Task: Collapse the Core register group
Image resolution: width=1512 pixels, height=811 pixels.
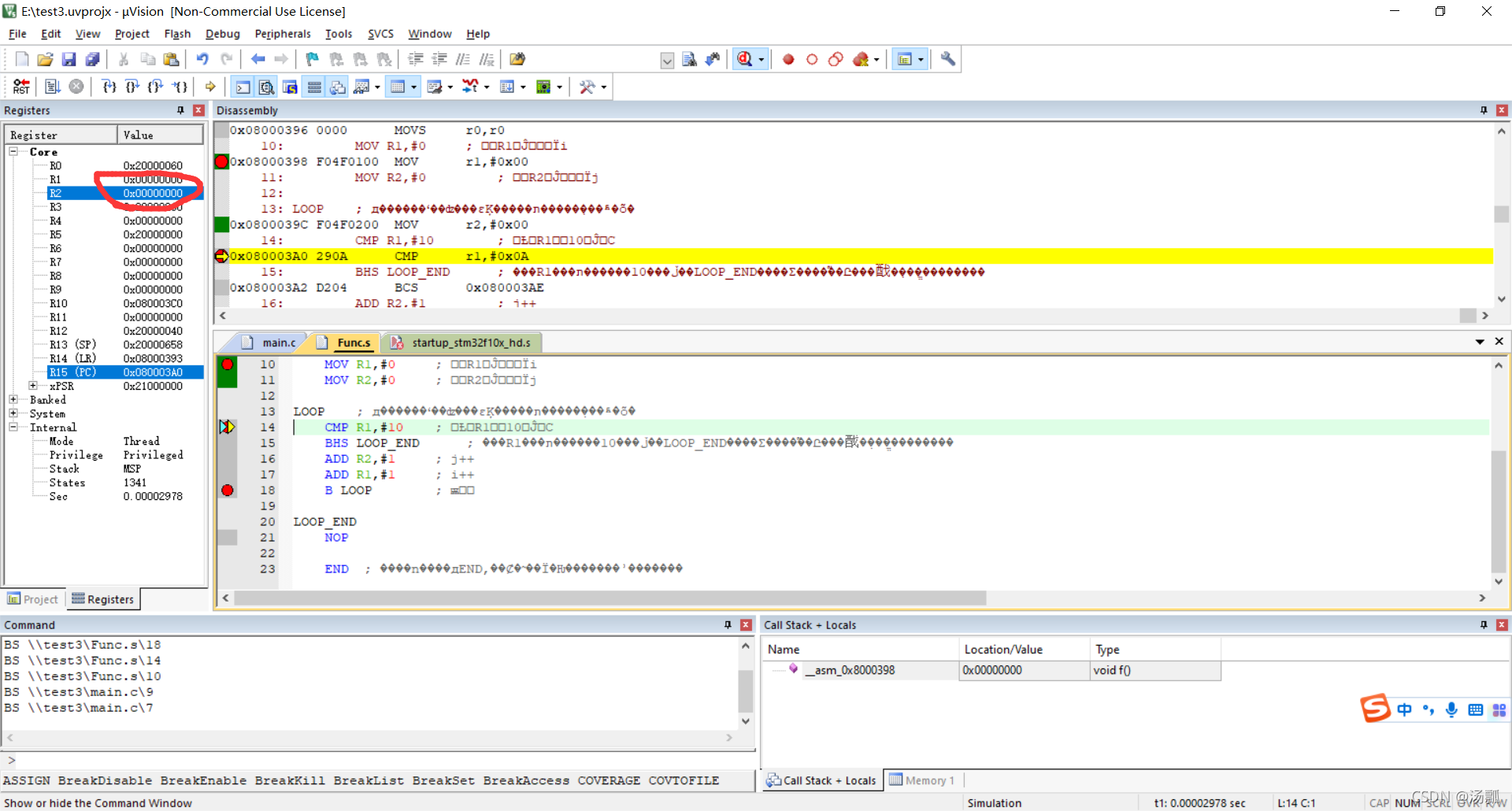Action: pos(13,151)
